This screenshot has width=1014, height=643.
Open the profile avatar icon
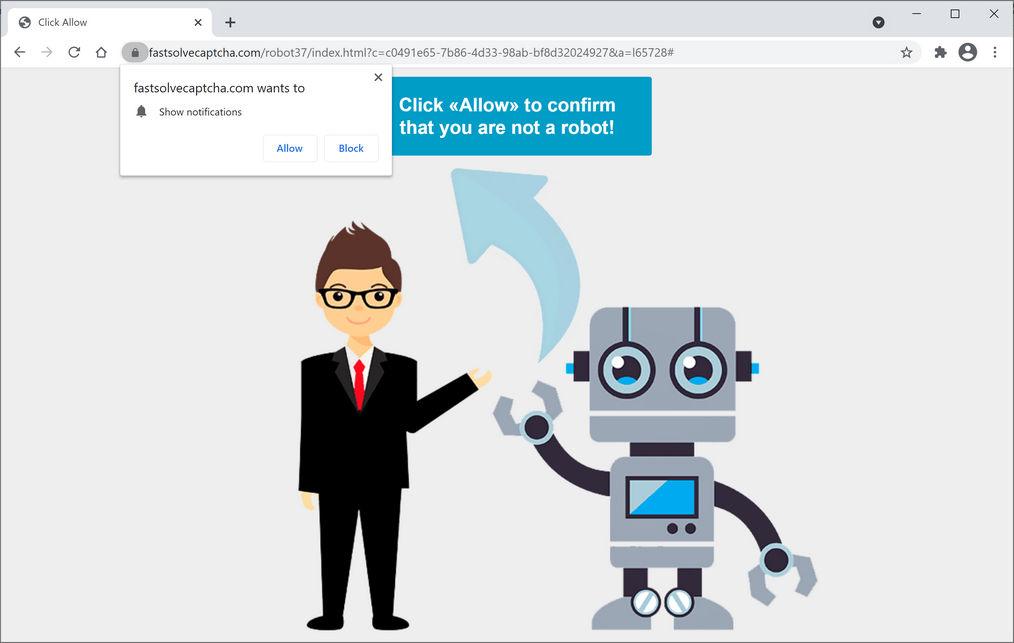click(967, 52)
